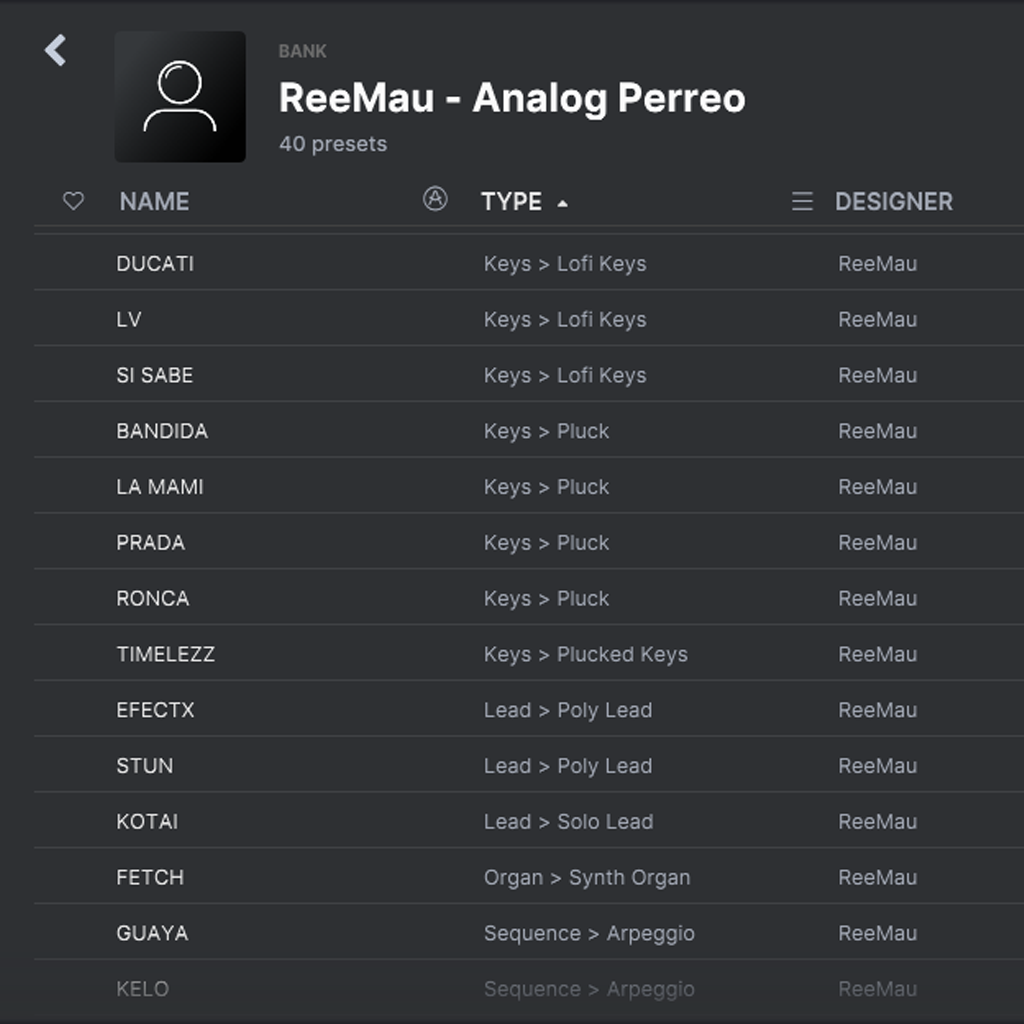Choose the FETCH synth organ preset
This screenshot has height=1024, width=1024.
pyautogui.click(x=150, y=878)
